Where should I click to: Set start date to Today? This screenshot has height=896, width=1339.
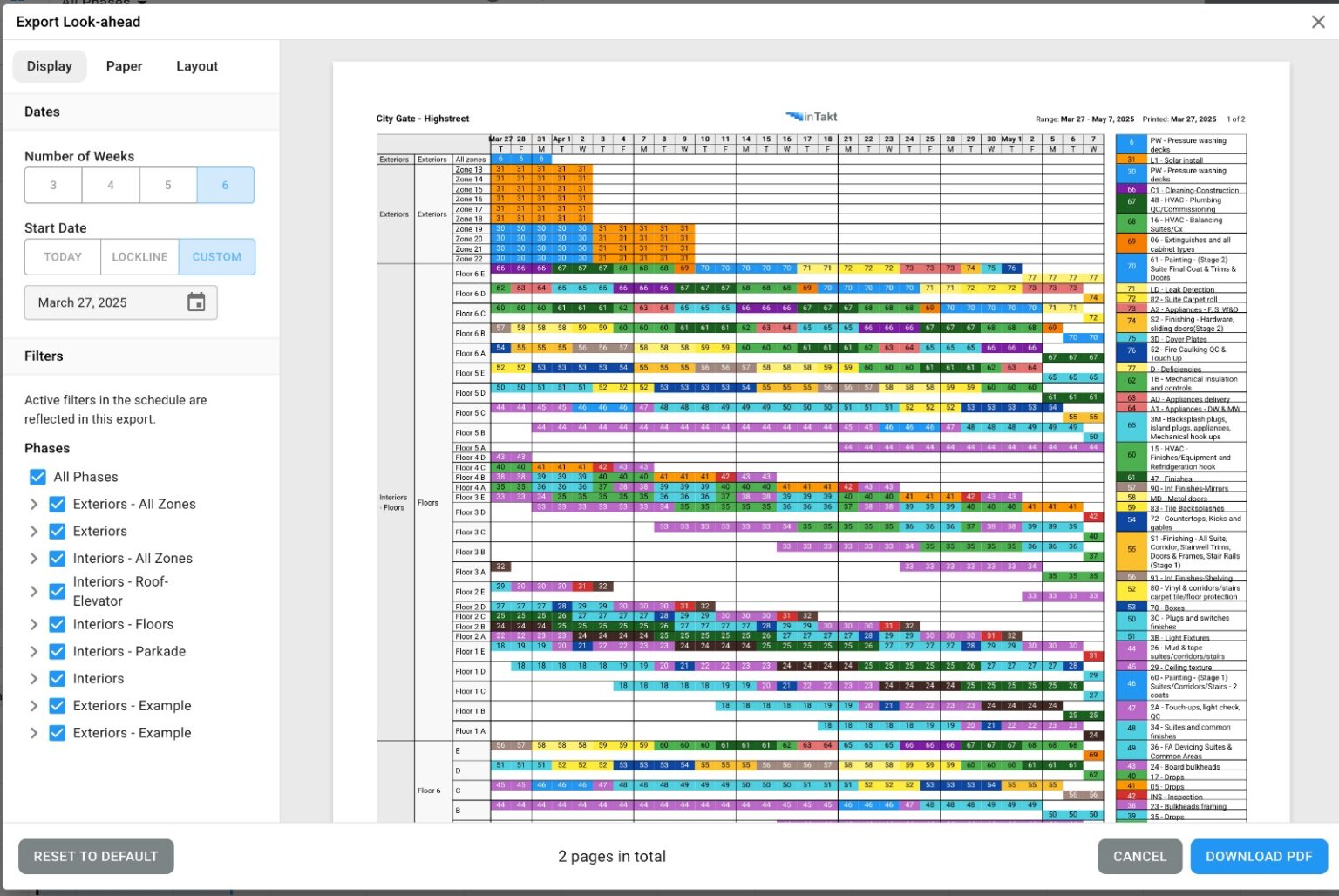(62, 256)
